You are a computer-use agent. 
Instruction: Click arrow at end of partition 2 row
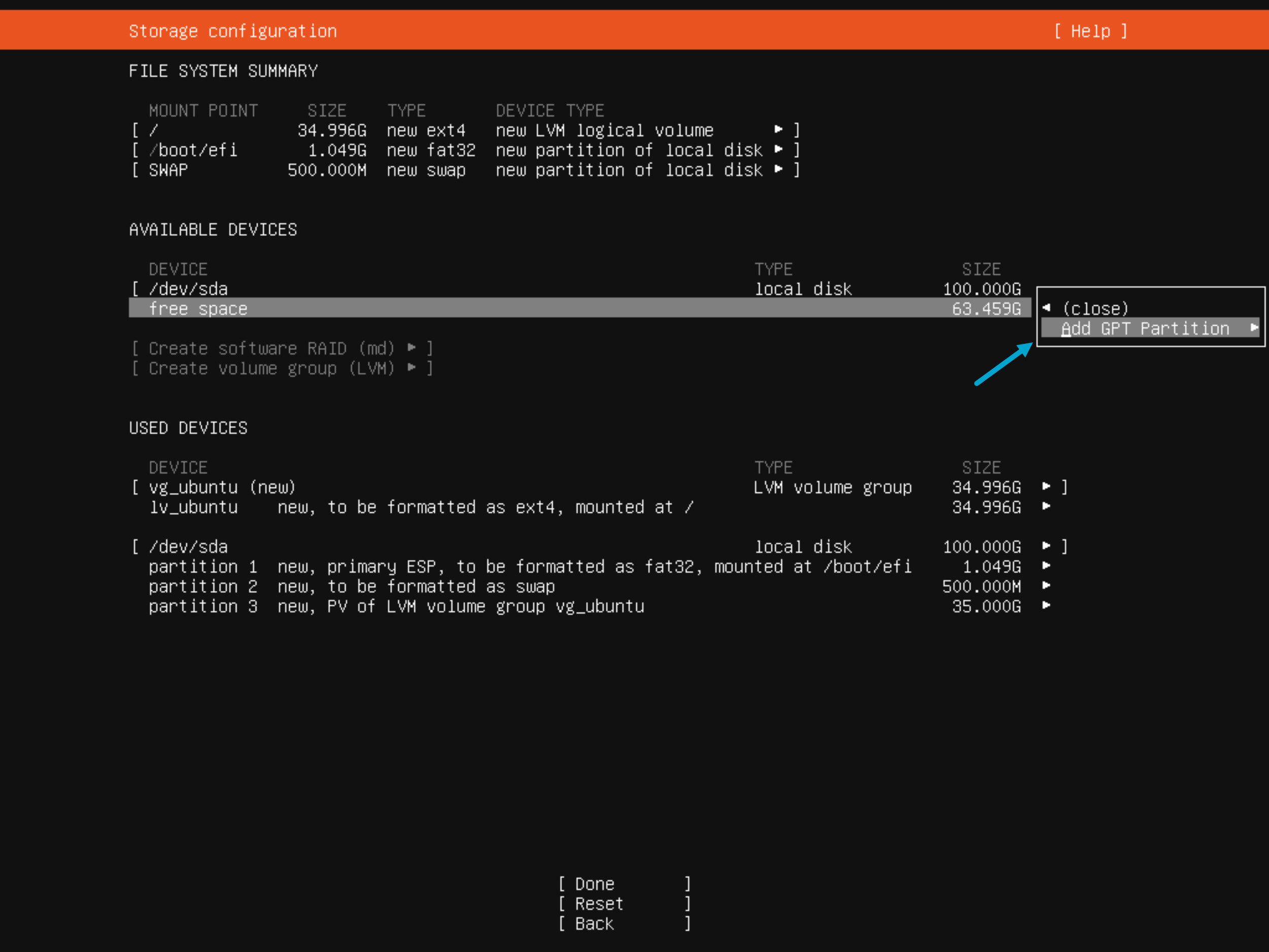(x=1046, y=586)
